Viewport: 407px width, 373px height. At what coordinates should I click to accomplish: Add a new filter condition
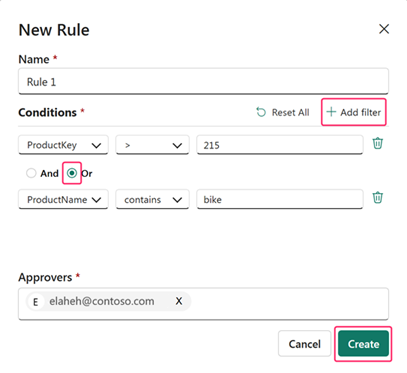(x=354, y=112)
